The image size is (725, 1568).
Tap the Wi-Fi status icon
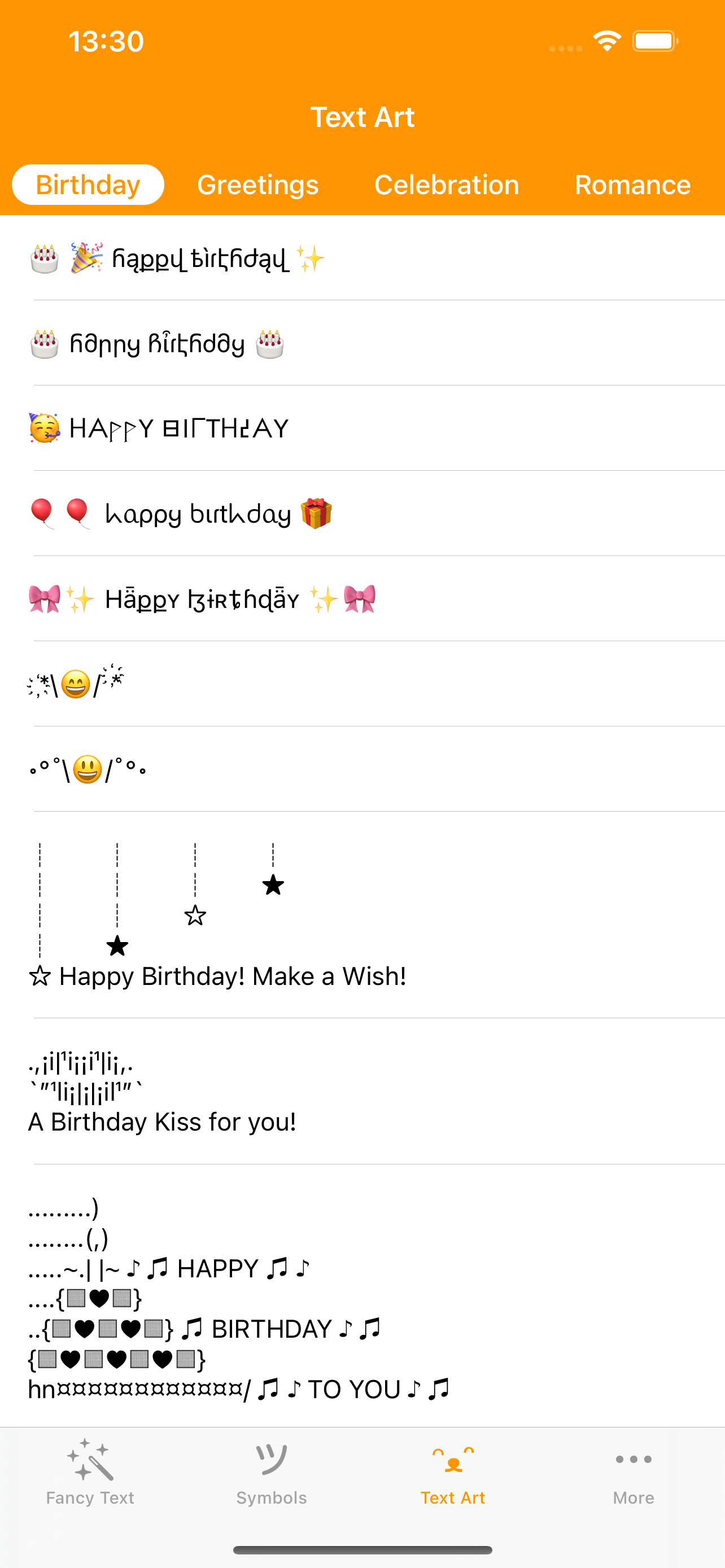pyautogui.click(x=607, y=41)
